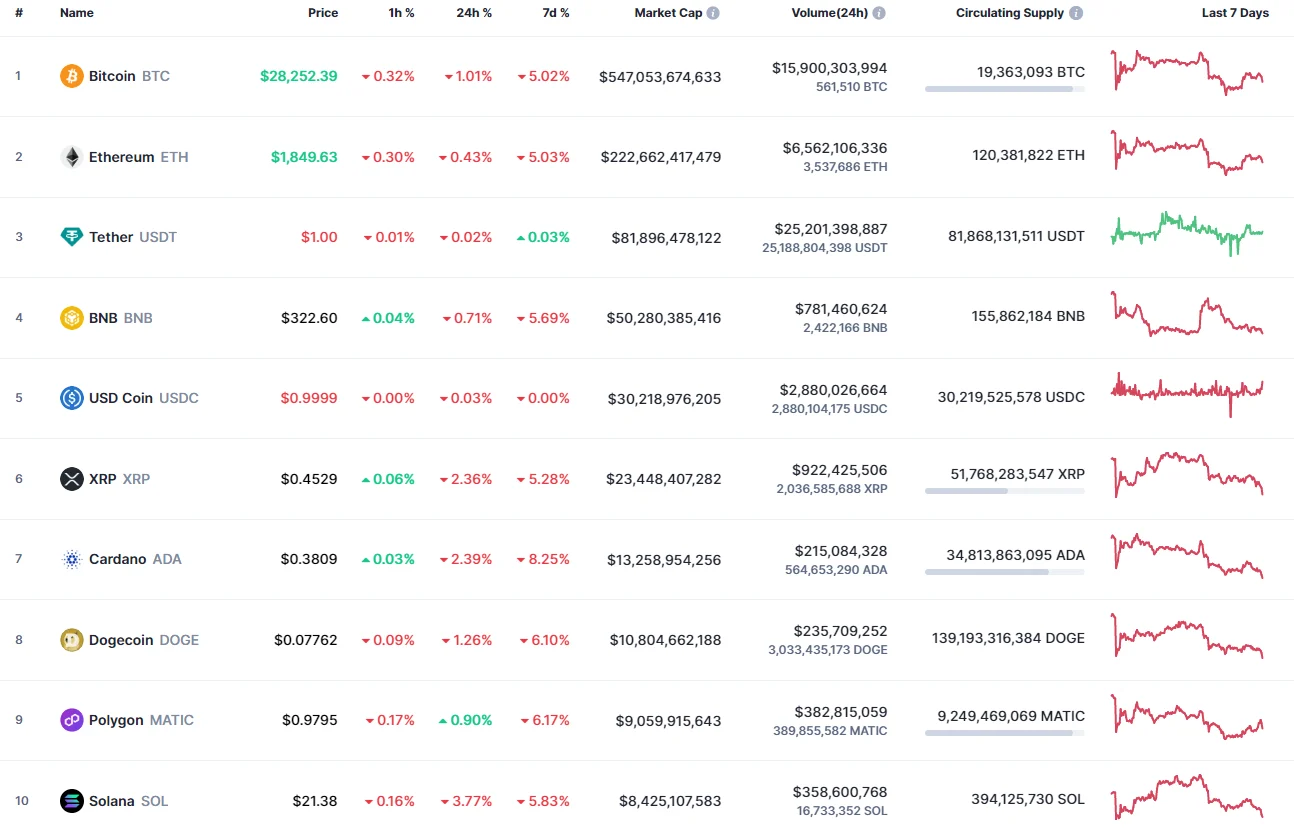Click the Tether 7-day green sparkline chart

[x=1186, y=235]
